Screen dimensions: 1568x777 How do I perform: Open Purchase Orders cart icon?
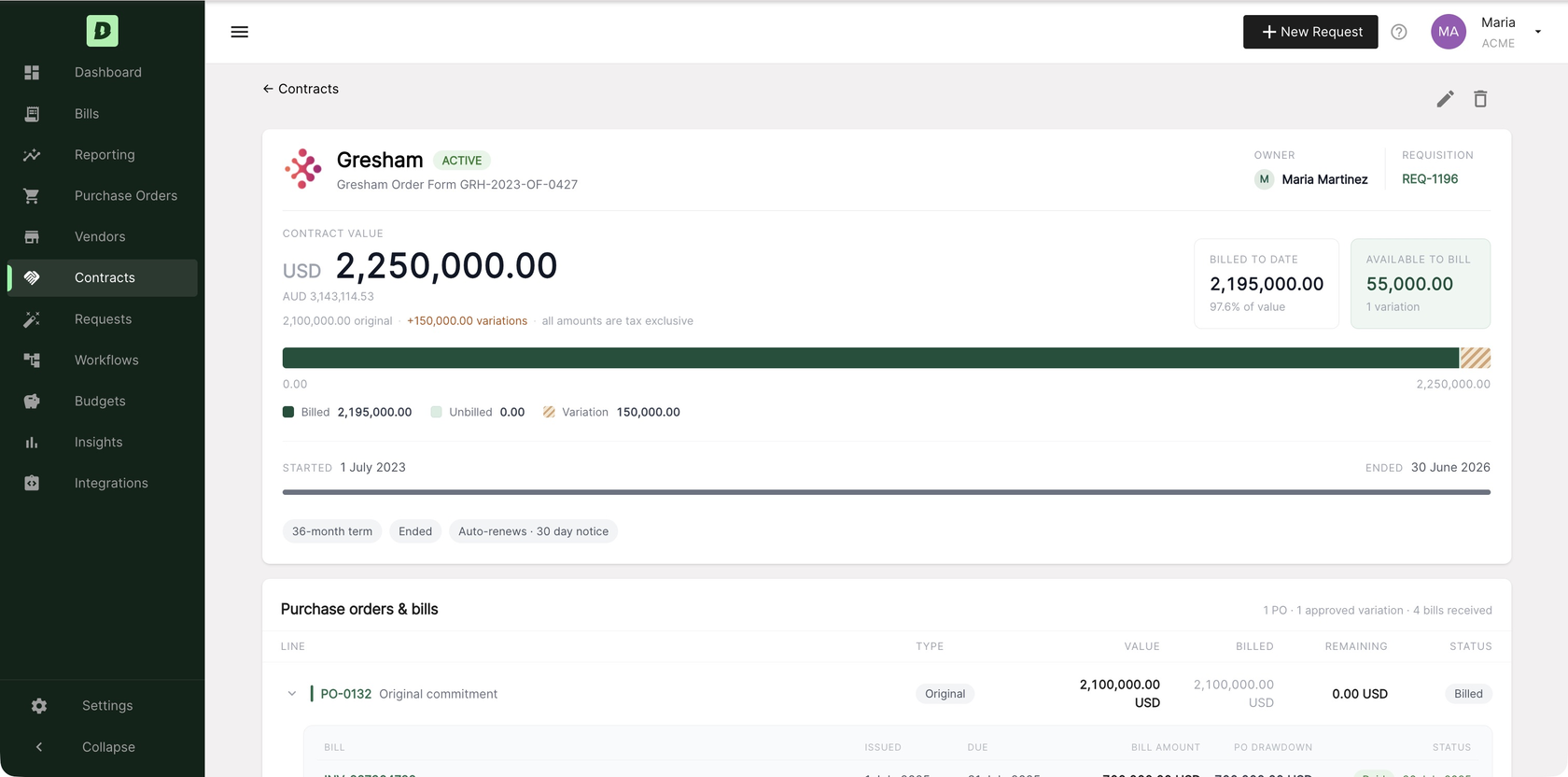[x=32, y=195]
